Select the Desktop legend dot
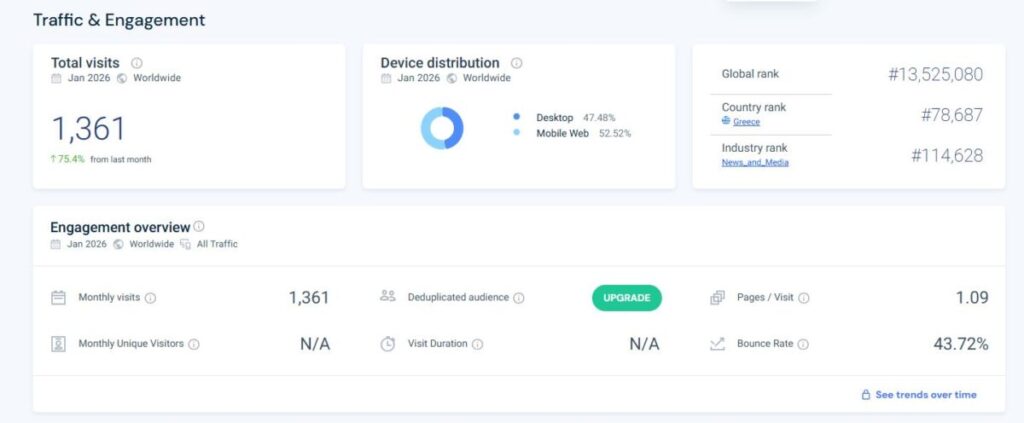The height and width of the screenshot is (423, 1024). pyautogui.click(x=517, y=117)
